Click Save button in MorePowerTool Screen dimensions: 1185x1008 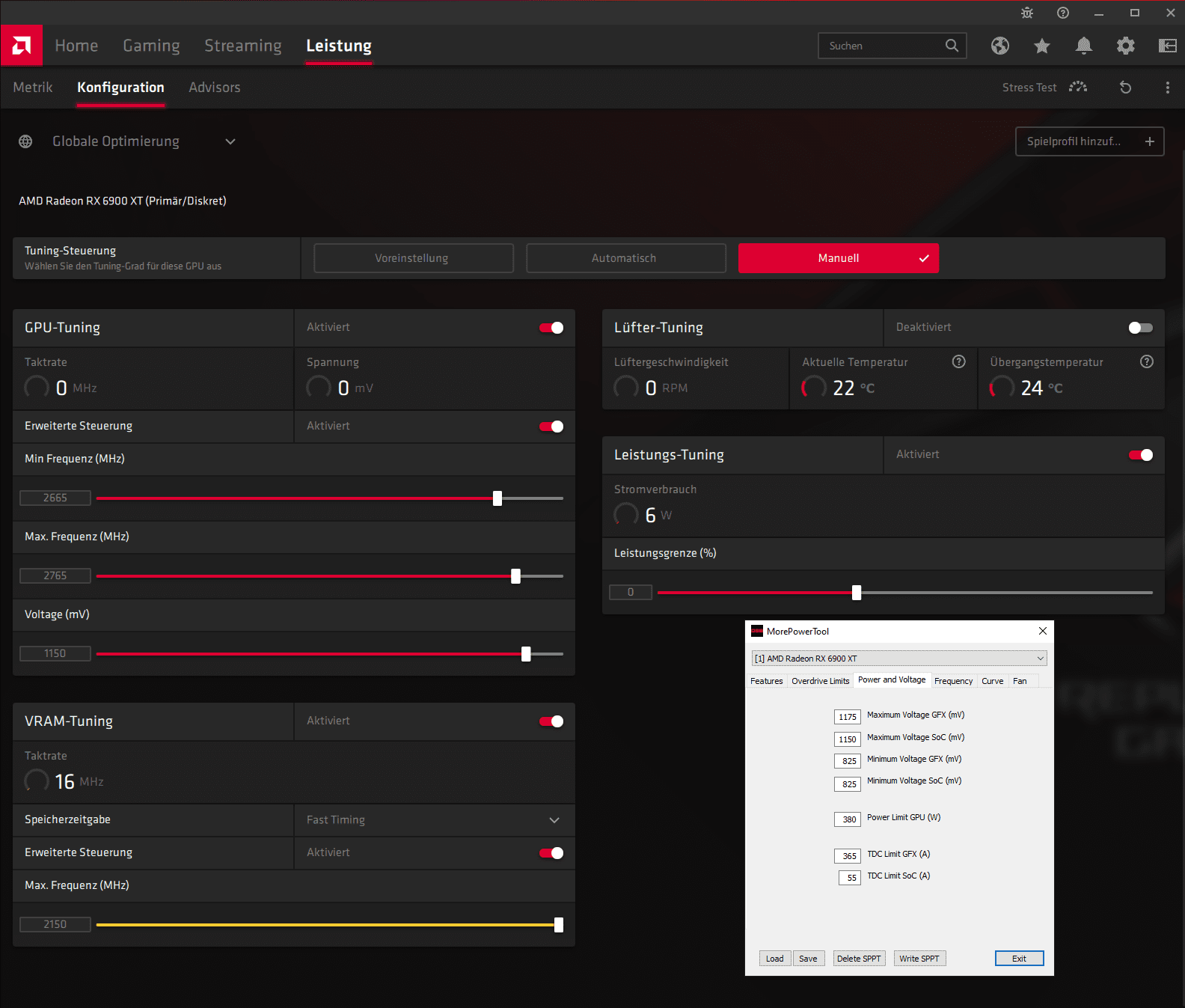click(x=809, y=959)
